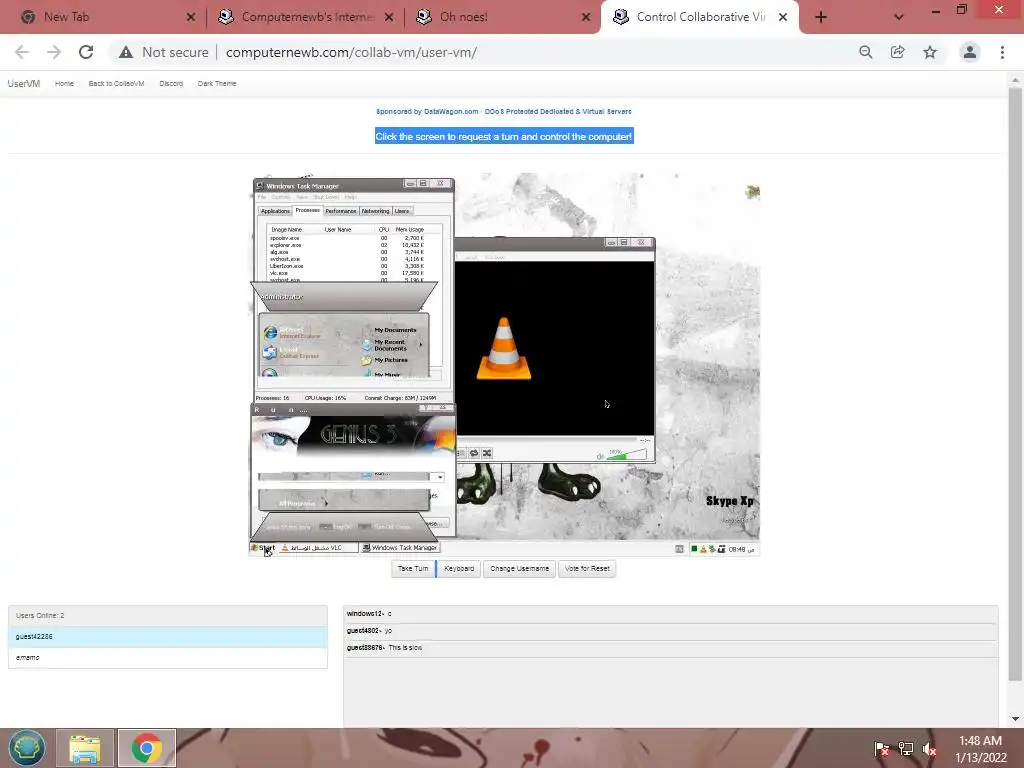The height and width of the screenshot is (768, 1024).
Task: Toggle VLC shuffle button
Action: (487, 453)
